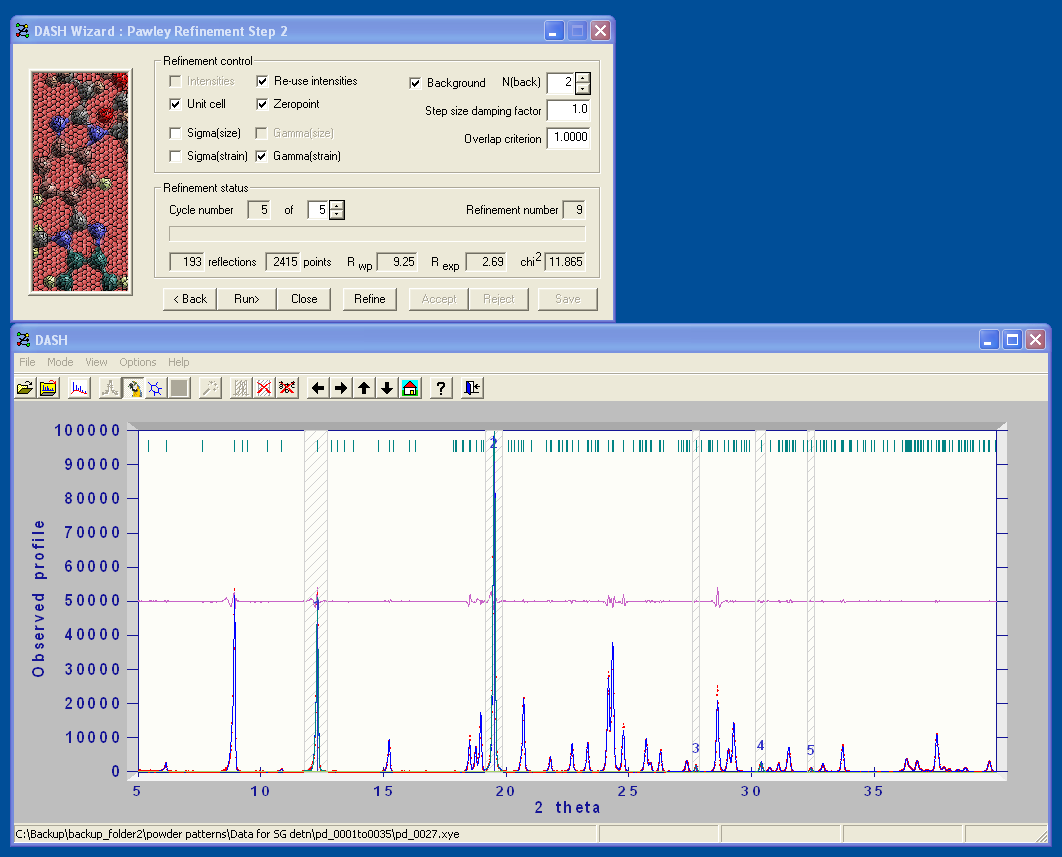The image size is (1062, 857).
Task: Click the R wp value 9.25
Action: point(398,262)
